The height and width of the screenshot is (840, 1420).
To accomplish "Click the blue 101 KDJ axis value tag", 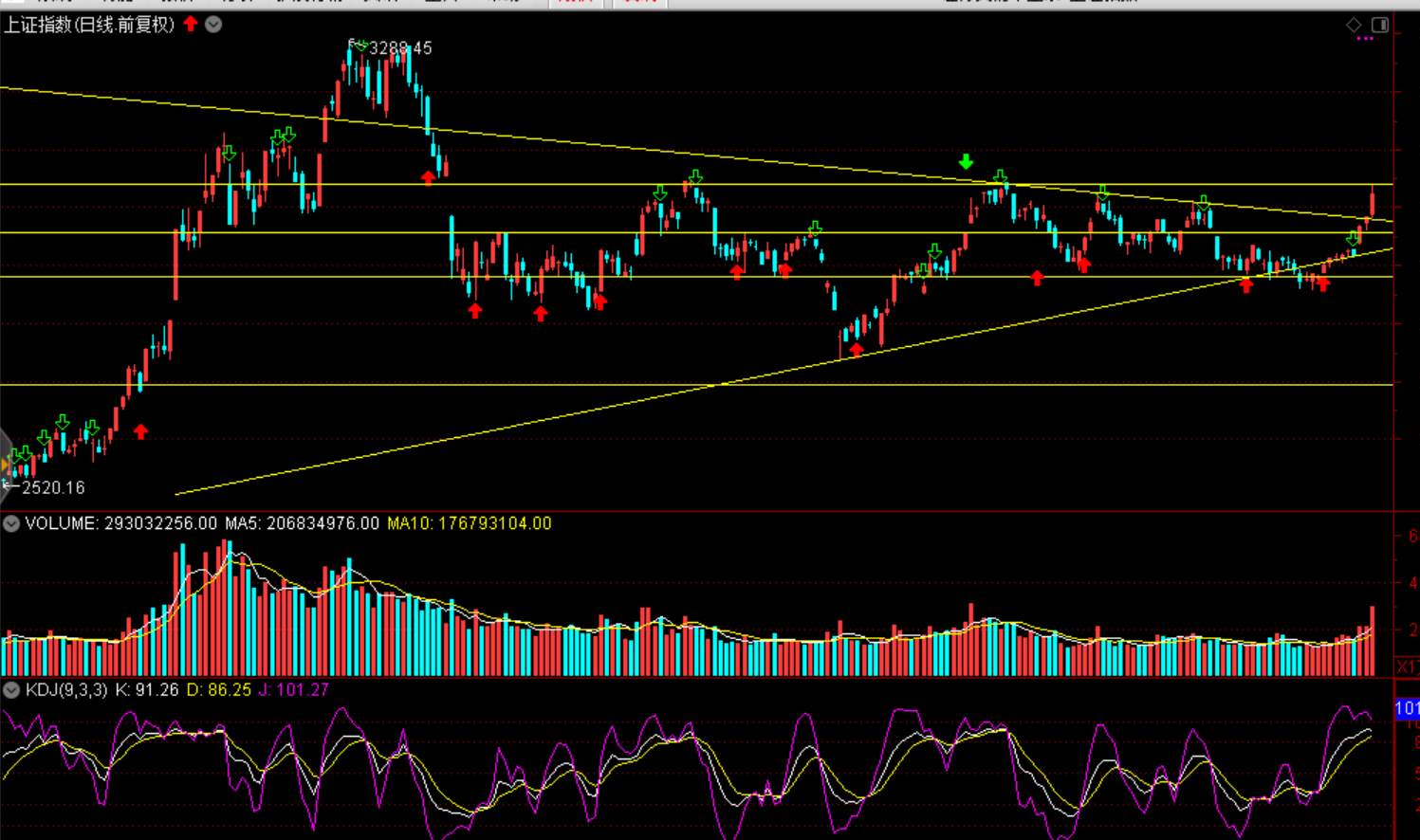I will click(x=1407, y=708).
